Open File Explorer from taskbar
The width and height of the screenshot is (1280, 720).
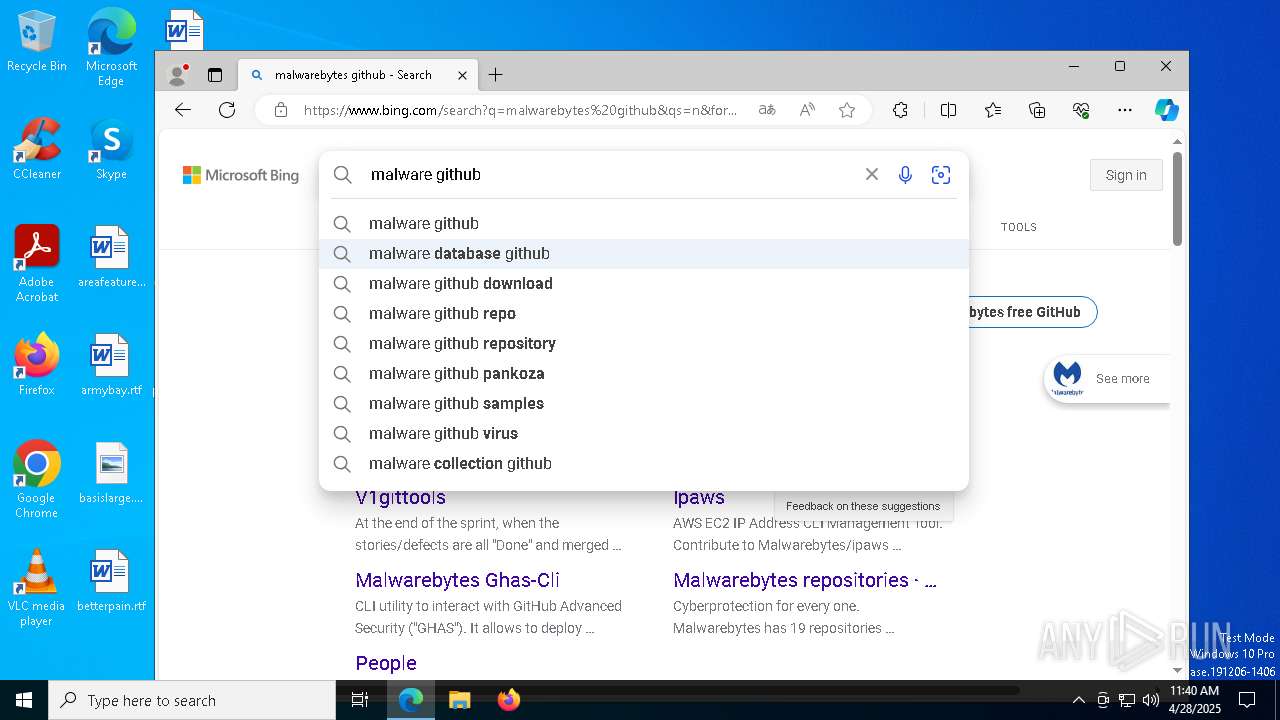[459, 700]
